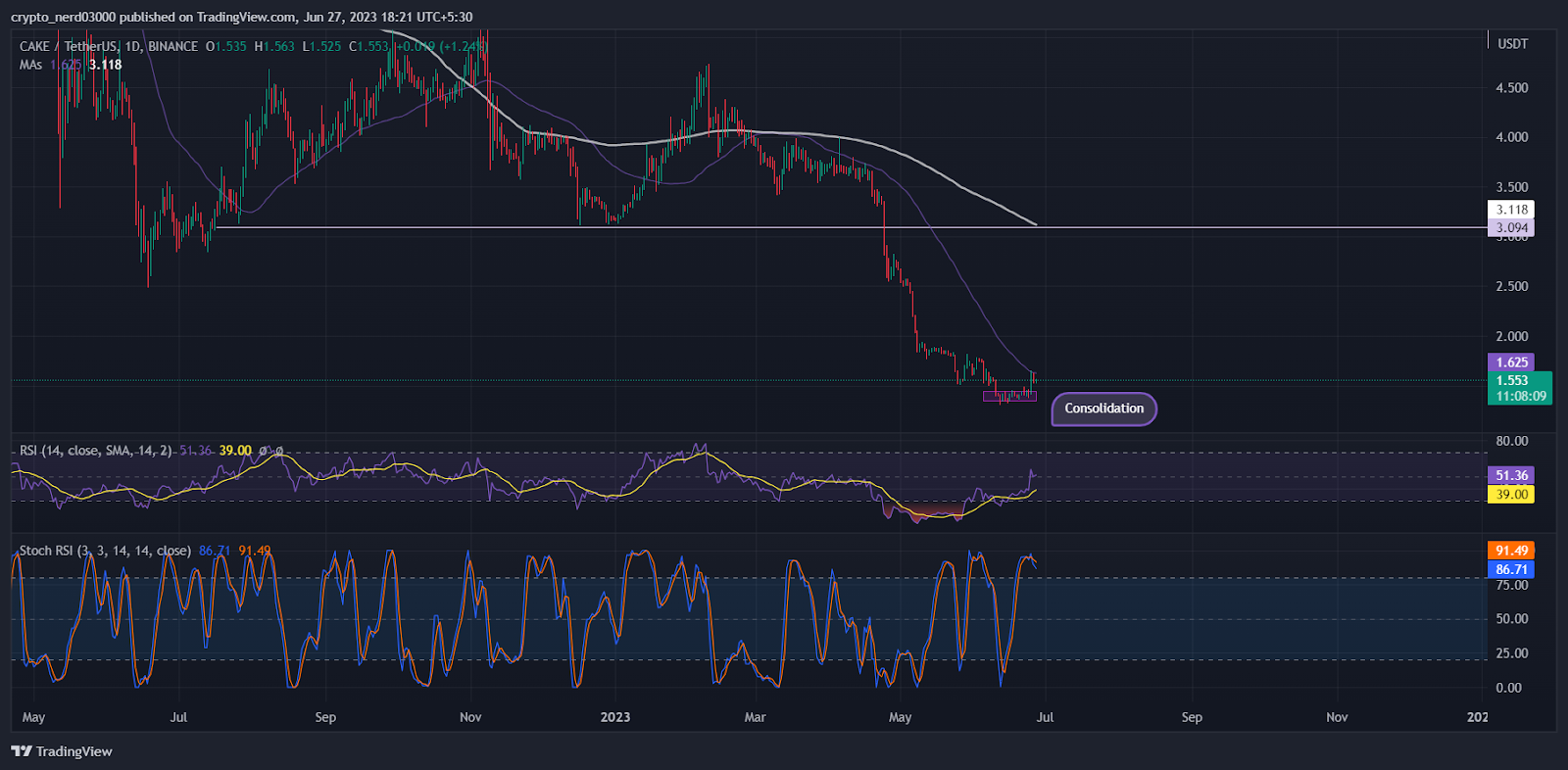Screen dimensions: 1568x770
Task: Click the 25.00 Stoch RSI scale label
Action: click(x=1511, y=653)
